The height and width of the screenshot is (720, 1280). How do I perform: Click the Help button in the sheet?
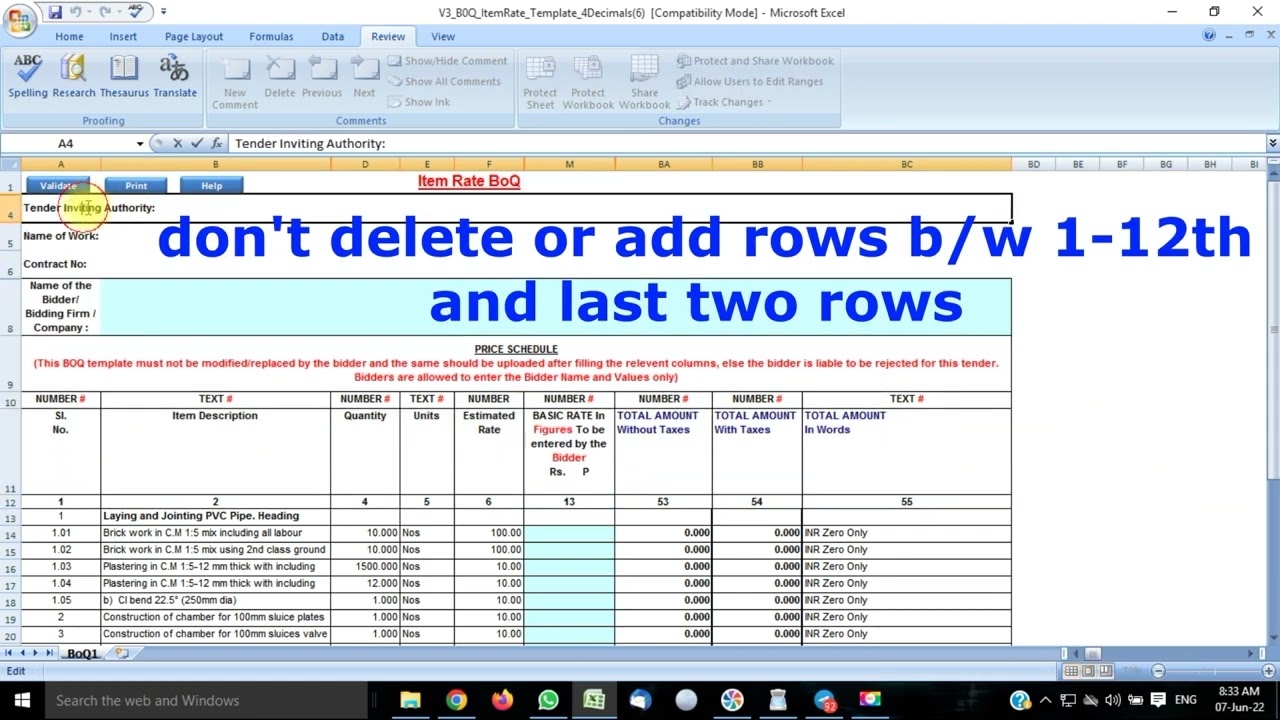212,186
